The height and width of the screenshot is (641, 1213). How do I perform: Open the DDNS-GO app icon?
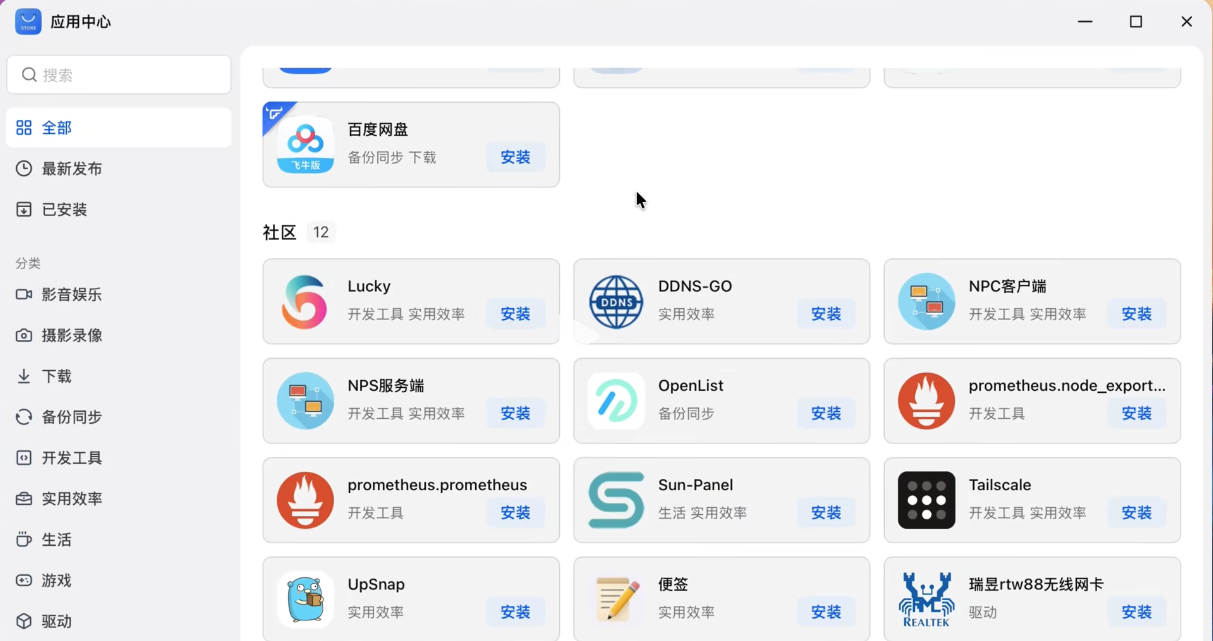616,301
